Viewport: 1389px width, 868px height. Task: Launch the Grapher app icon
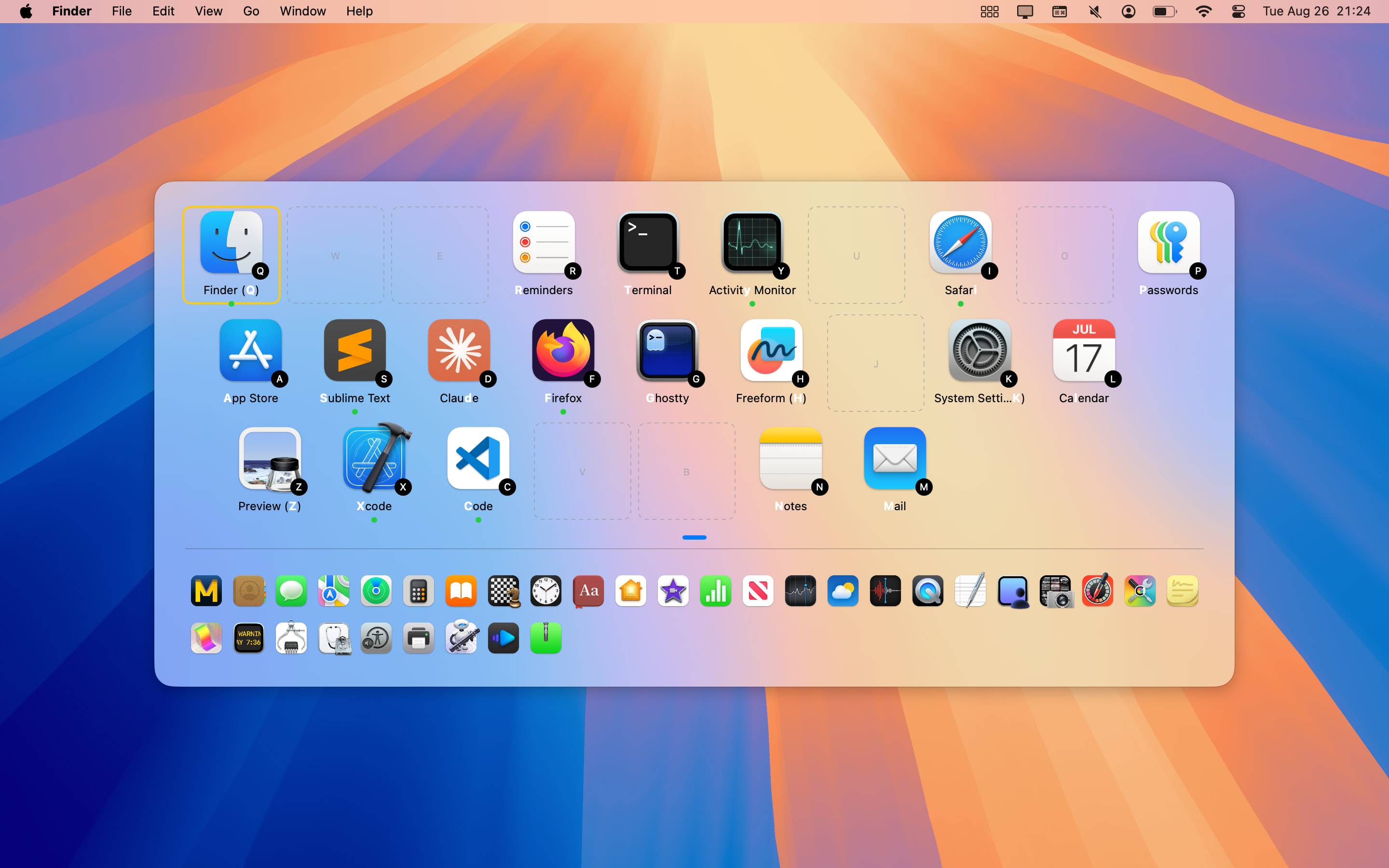coord(206,638)
